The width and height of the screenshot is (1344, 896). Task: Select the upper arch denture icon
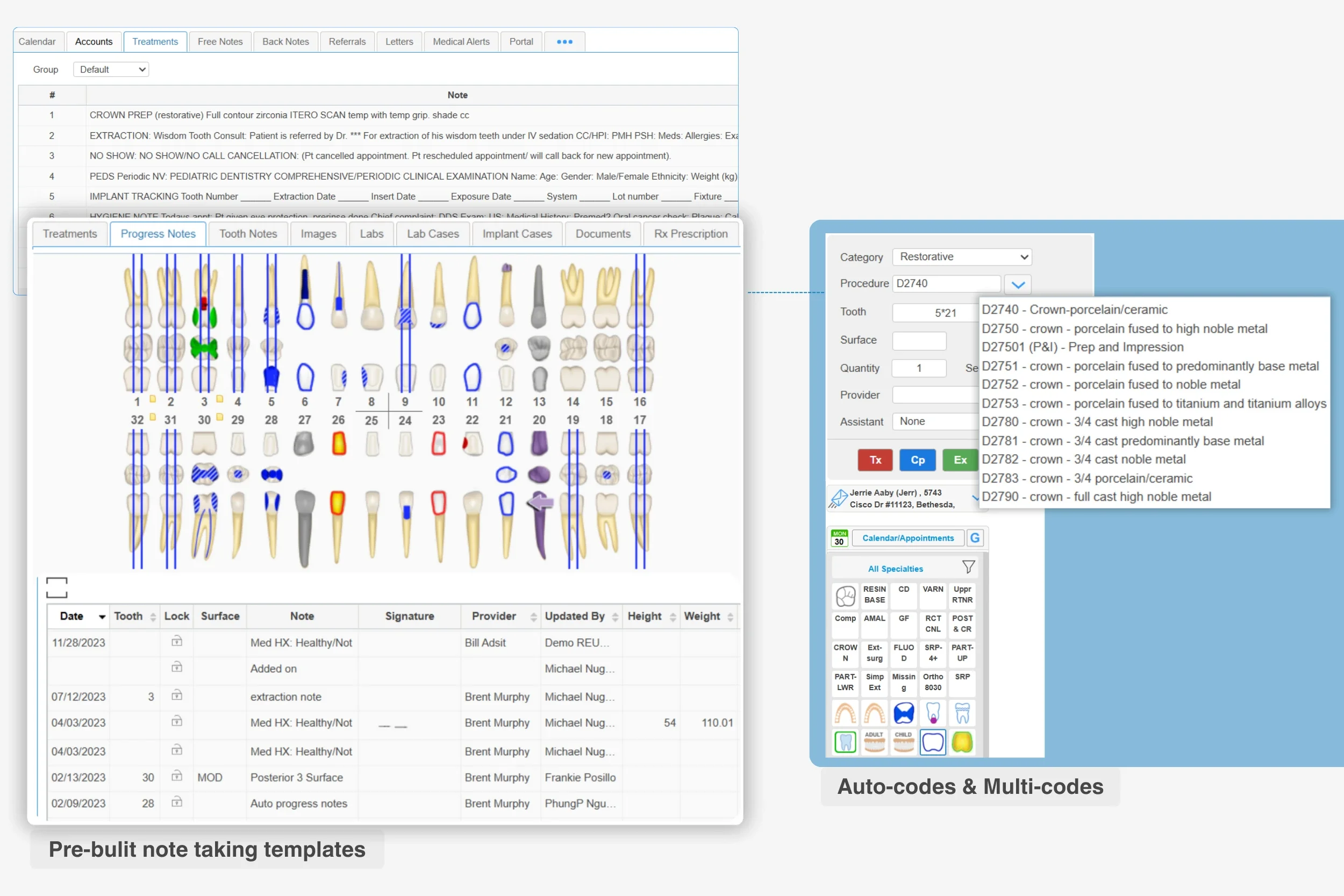pyautogui.click(x=845, y=713)
